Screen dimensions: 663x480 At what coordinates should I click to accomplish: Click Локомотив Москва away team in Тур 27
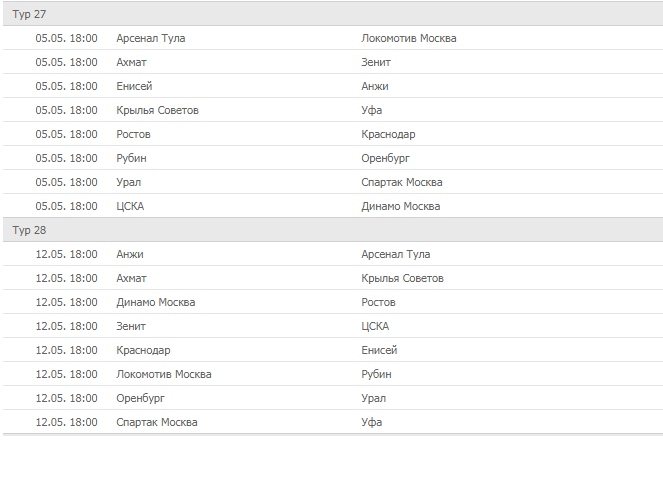409,38
